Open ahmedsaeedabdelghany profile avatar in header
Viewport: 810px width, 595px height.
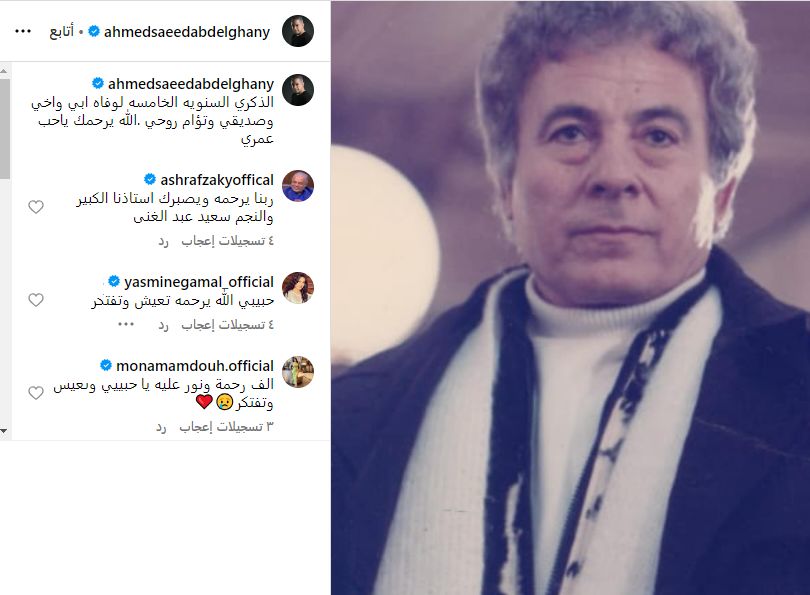point(298,31)
